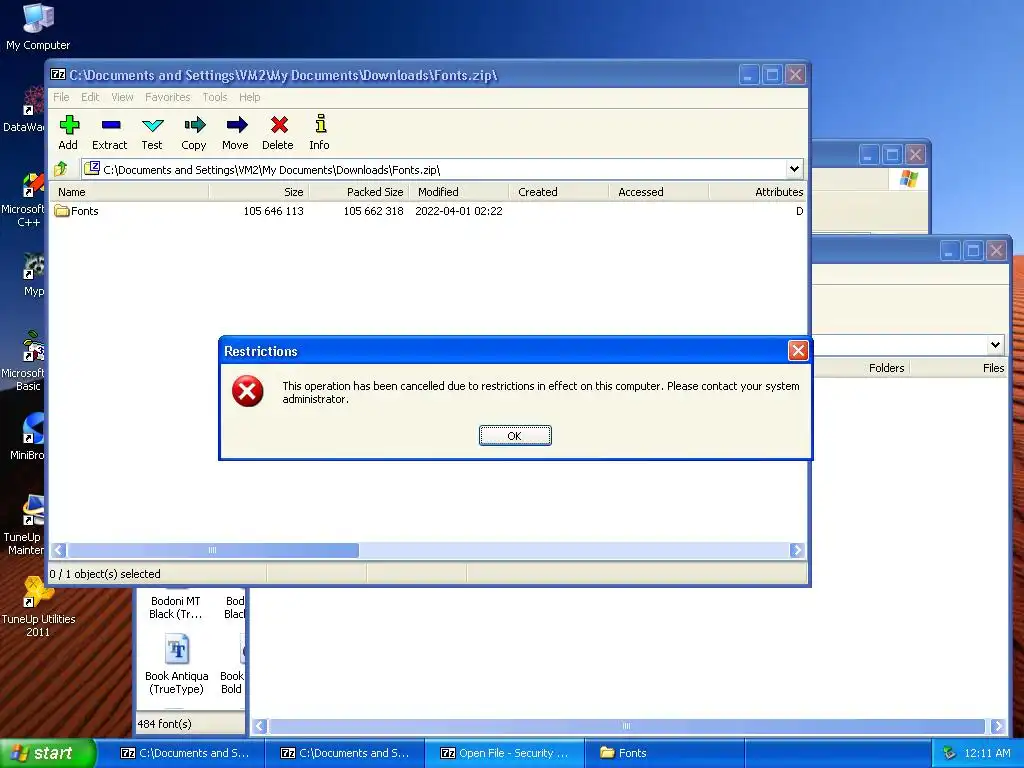This screenshot has height=768, width=1024.
Task: Open the View menu
Action: 122,97
